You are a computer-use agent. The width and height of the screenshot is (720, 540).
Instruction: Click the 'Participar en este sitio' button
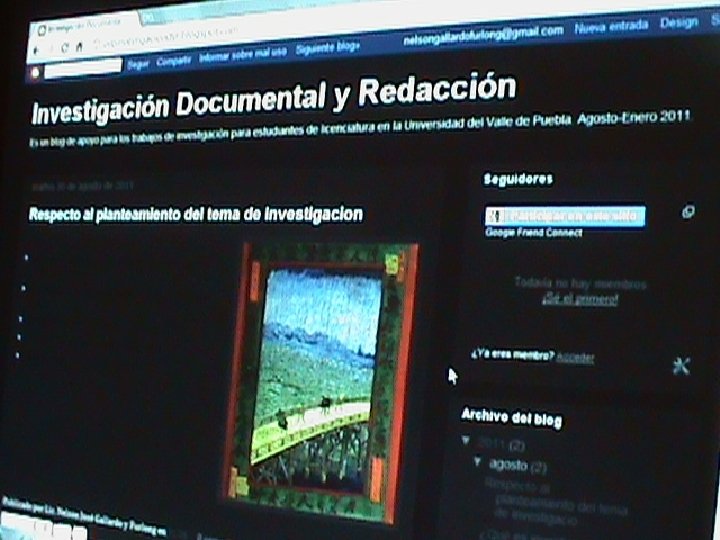click(x=565, y=216)
